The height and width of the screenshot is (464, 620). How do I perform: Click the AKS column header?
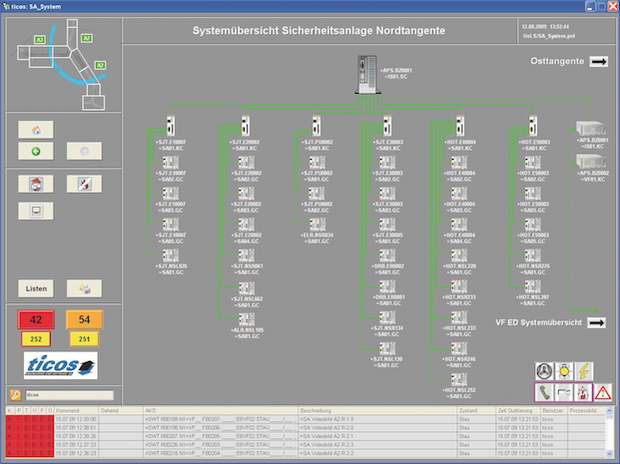click(220, 411)
